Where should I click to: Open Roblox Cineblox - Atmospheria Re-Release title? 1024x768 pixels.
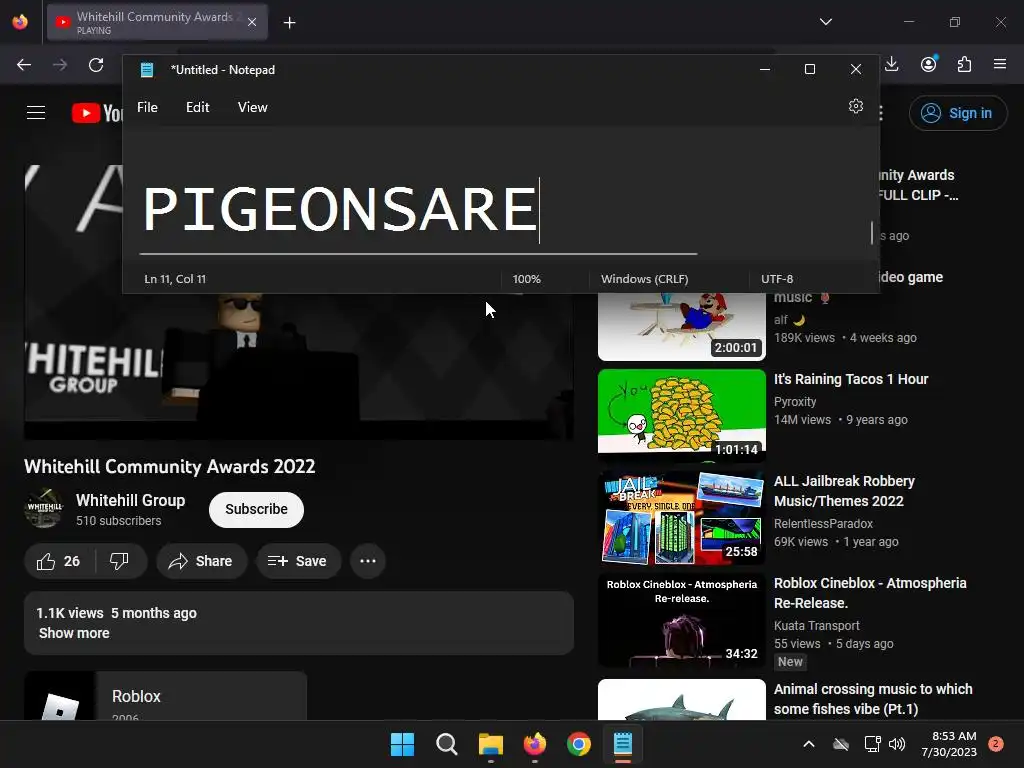pyautogui.click(x=870, y=593)
